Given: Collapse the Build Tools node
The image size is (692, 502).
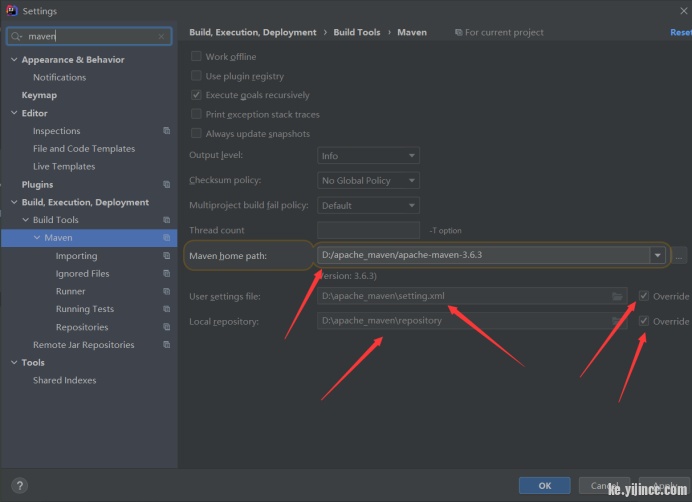Looking at the screenshot, I should coord(26,220).
